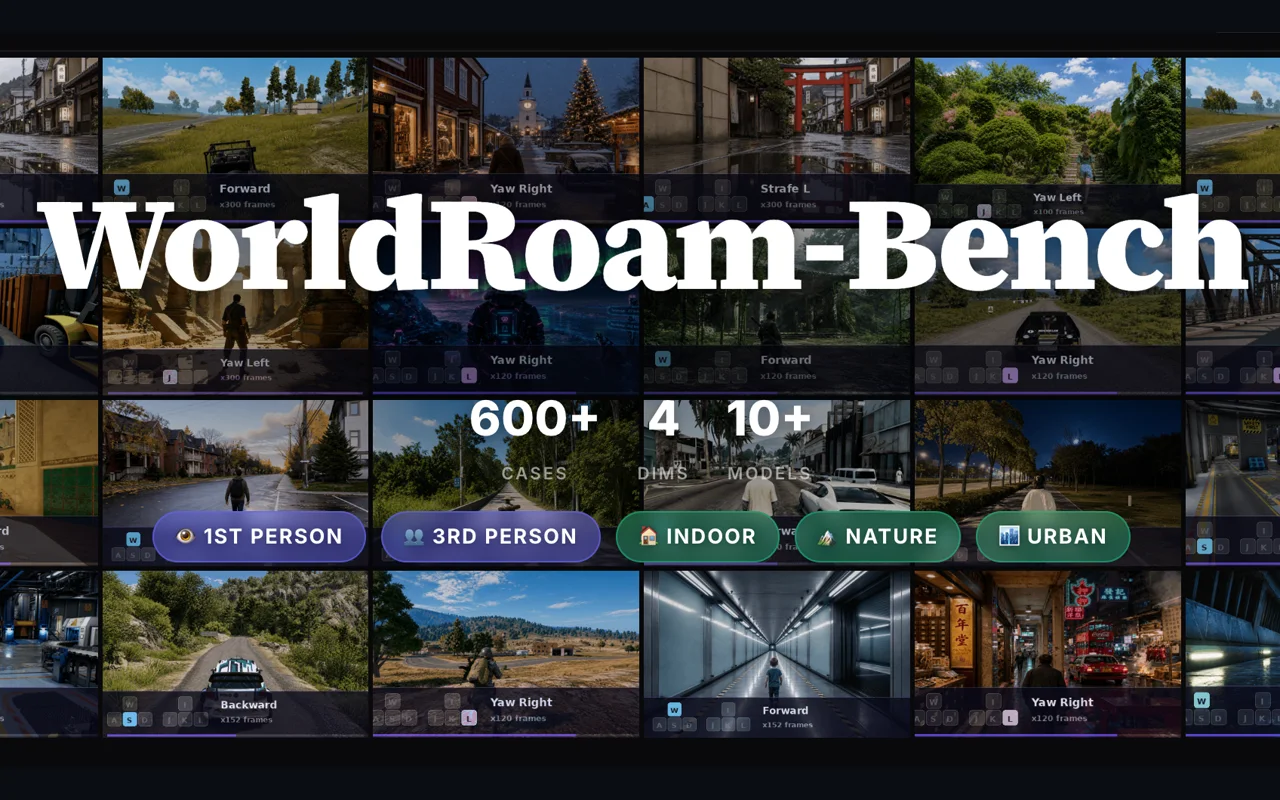Click the Backward label under the rally car clip
Screen dimensions: 1280x800
249,705
